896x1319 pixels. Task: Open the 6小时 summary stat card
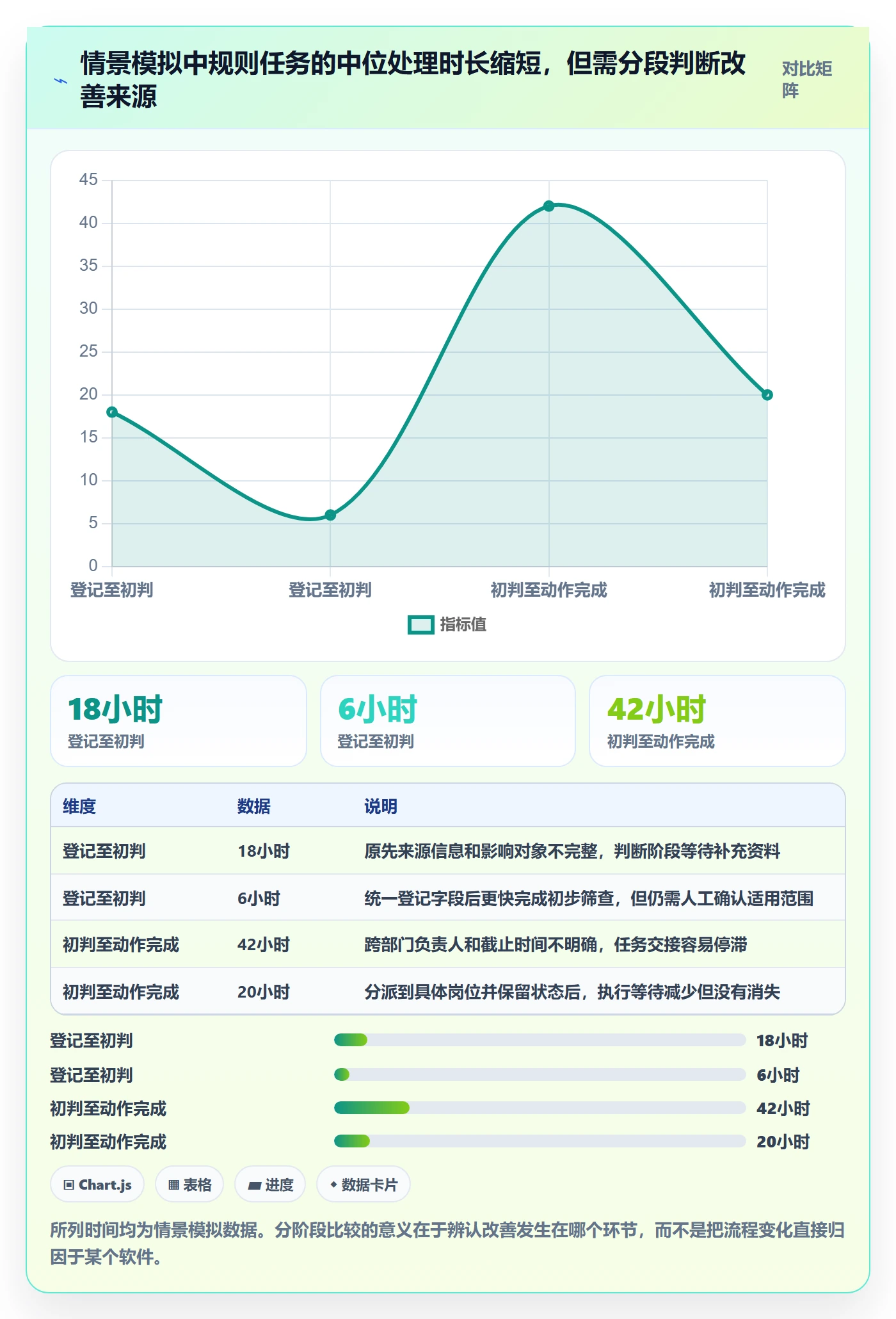[448, 721]
